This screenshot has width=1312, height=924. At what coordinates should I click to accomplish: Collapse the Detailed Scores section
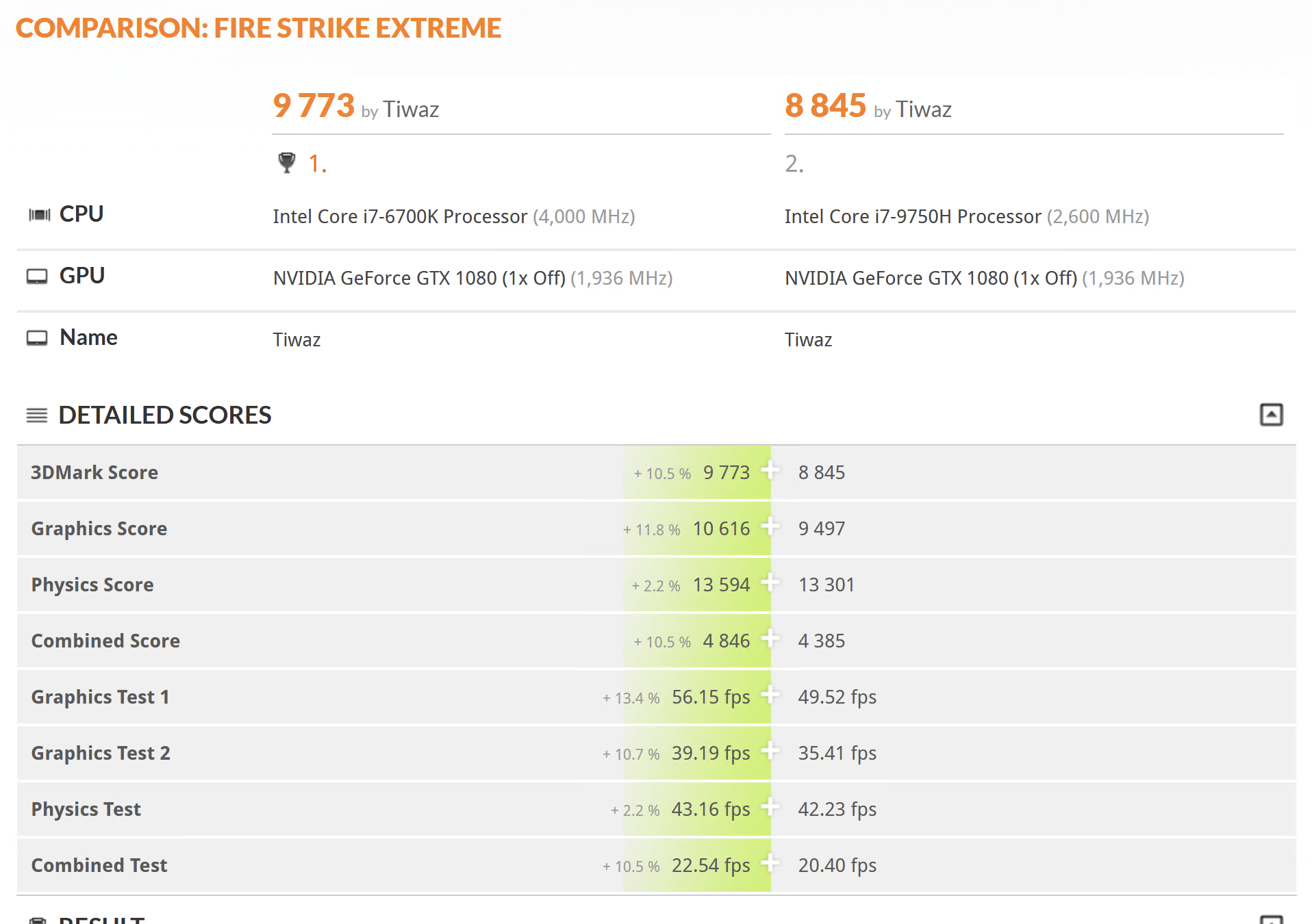1272,415
